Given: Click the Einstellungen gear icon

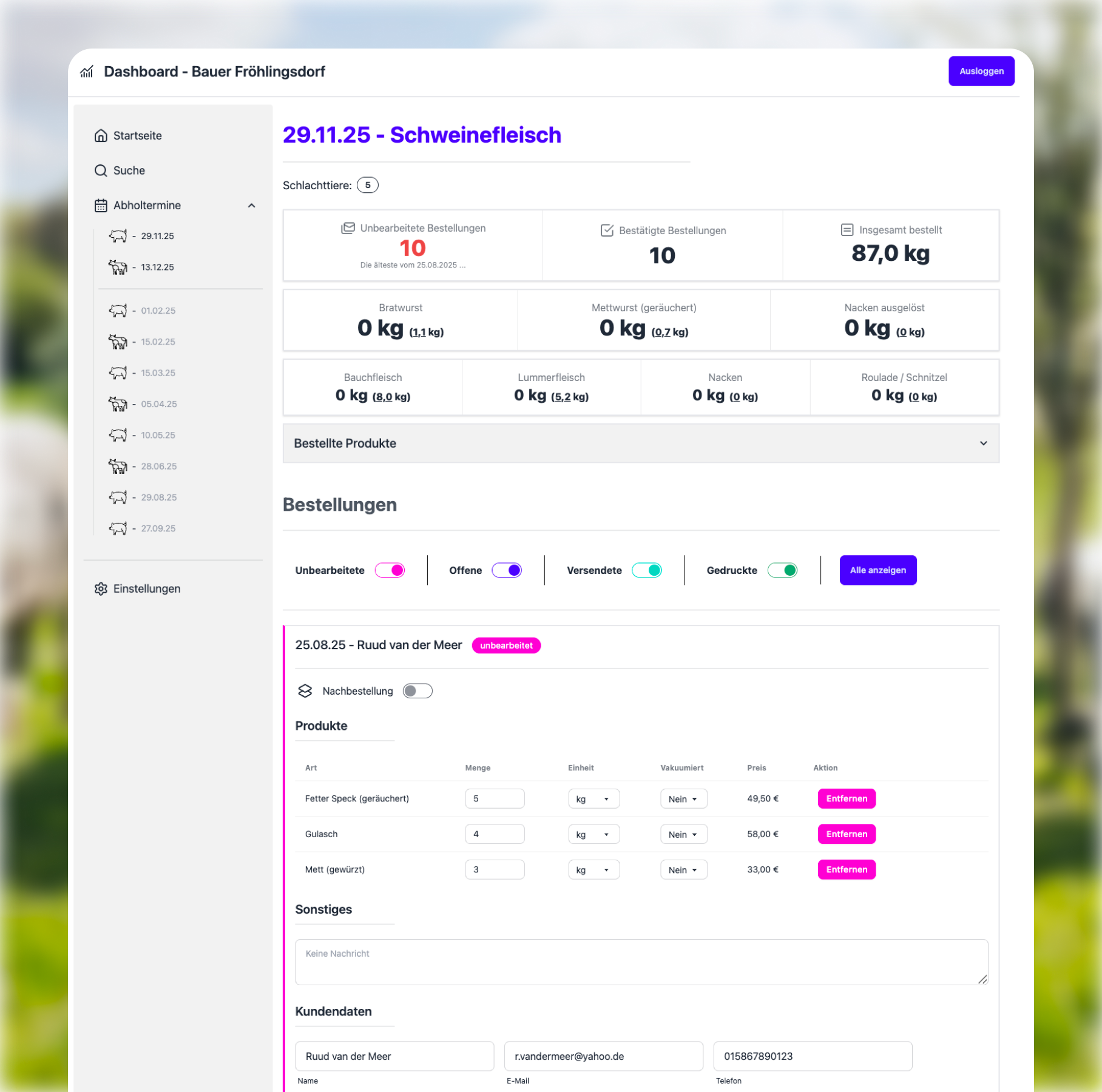Looking at the screenshot, I should tap(101, 588).
